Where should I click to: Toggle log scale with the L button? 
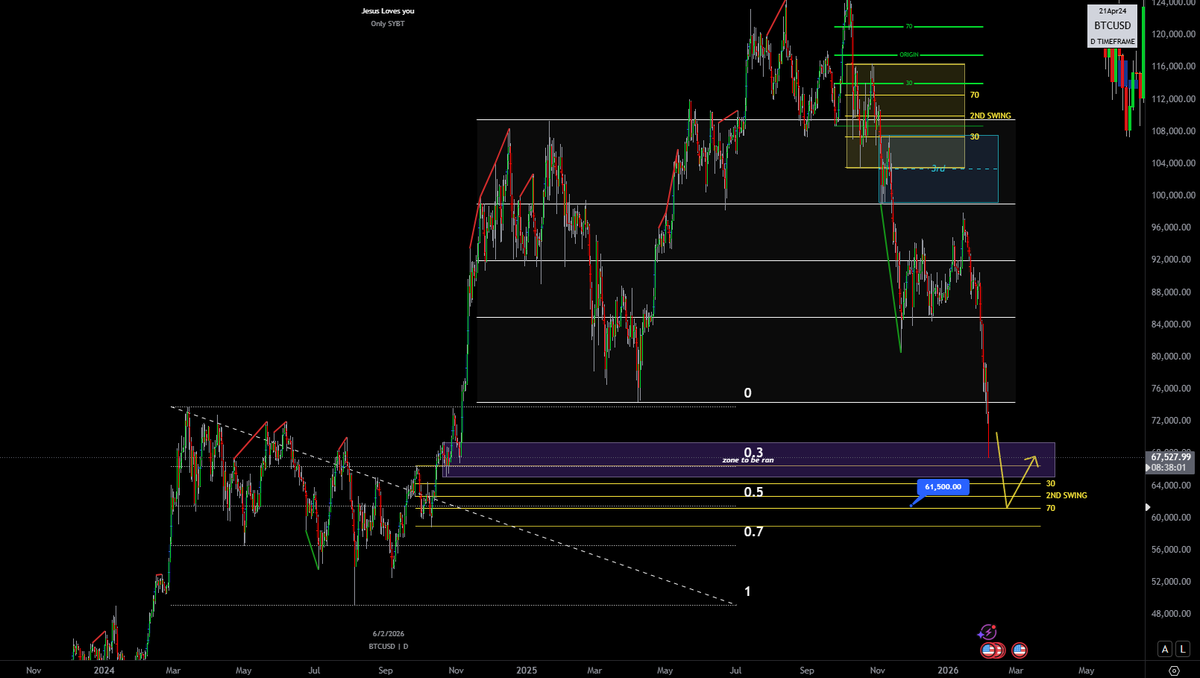coord(1183,649)
